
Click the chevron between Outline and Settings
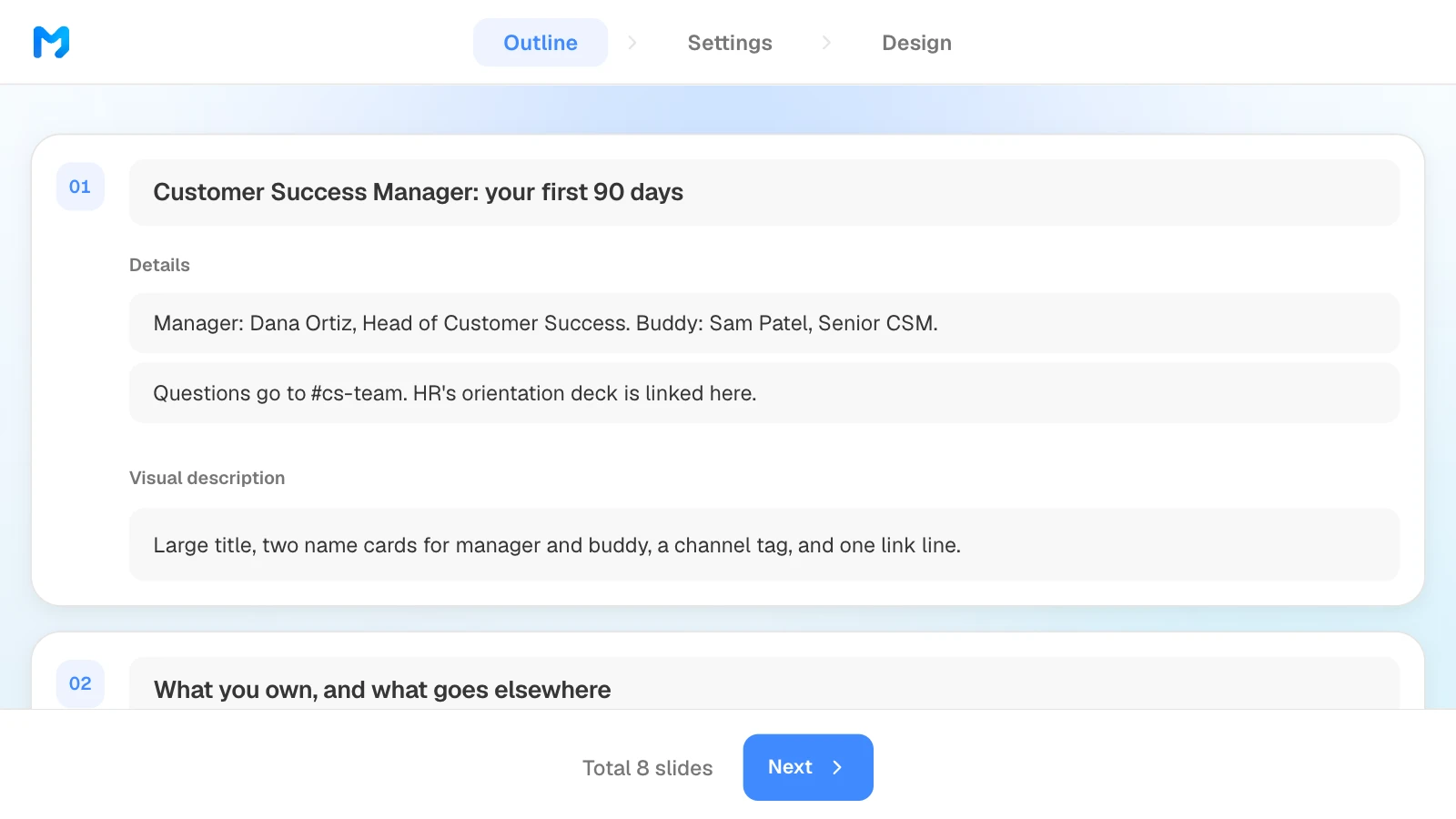632,43
